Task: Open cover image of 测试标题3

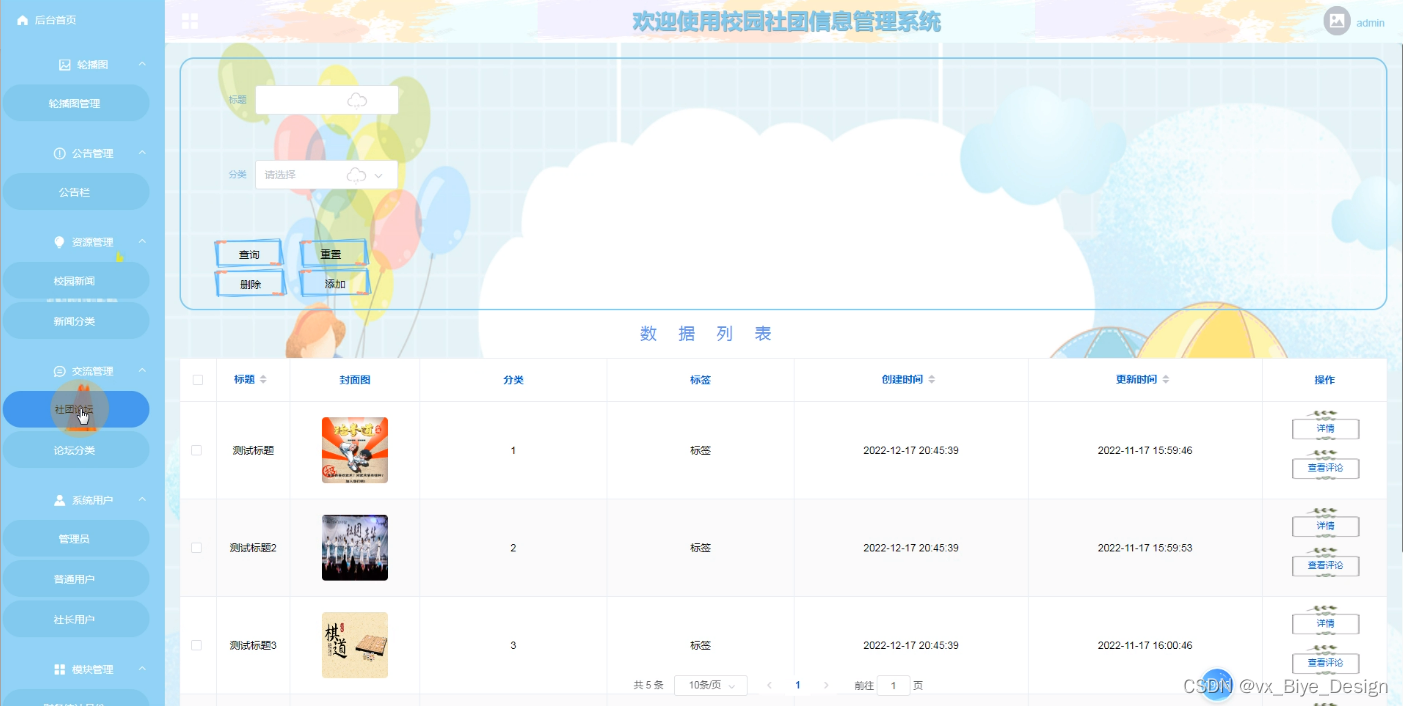Action: point(355,645)
